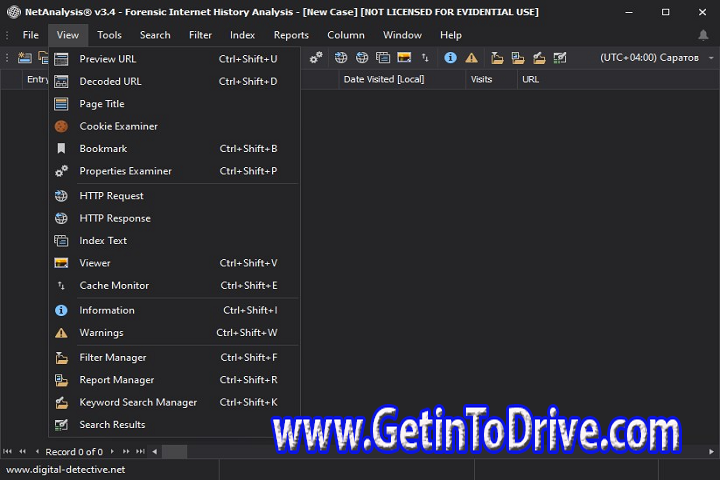This screenshot has width=720, height=480.
Task: Select Cache Monitor in the menu
Action: coord(174,286)
